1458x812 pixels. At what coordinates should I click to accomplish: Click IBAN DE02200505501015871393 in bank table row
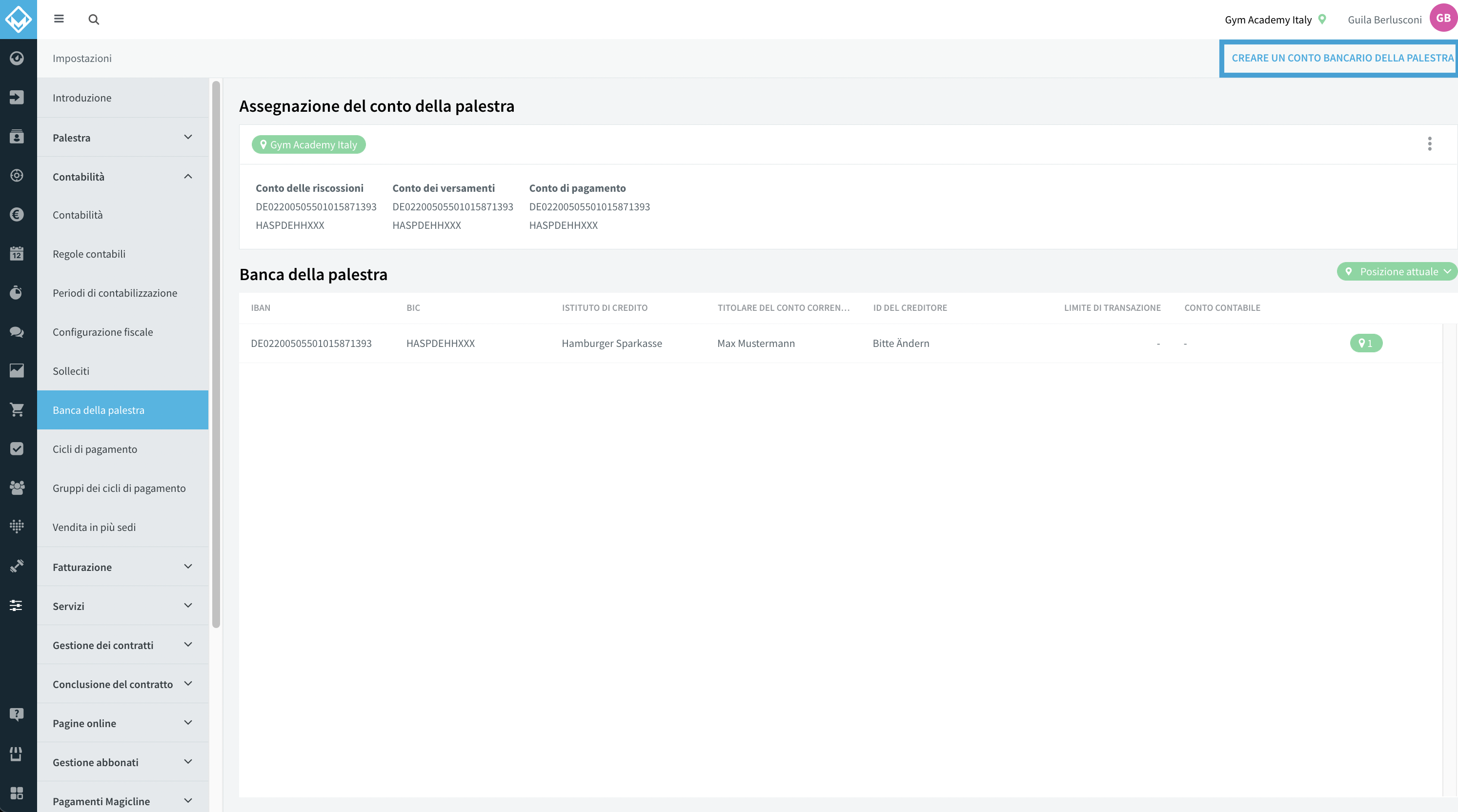coord(311,343)
